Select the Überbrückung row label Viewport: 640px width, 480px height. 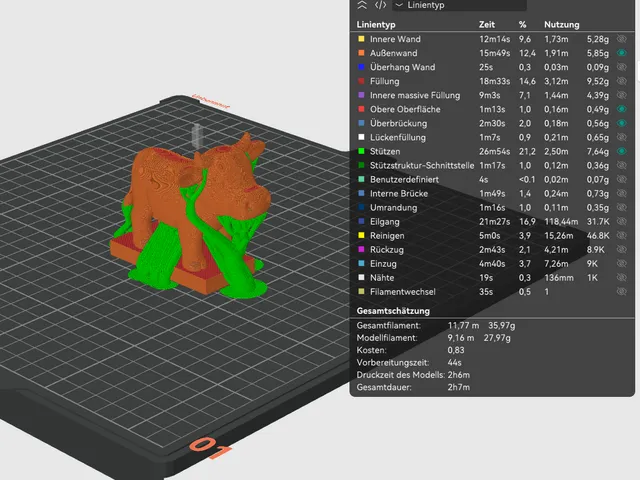click(398, 123)
